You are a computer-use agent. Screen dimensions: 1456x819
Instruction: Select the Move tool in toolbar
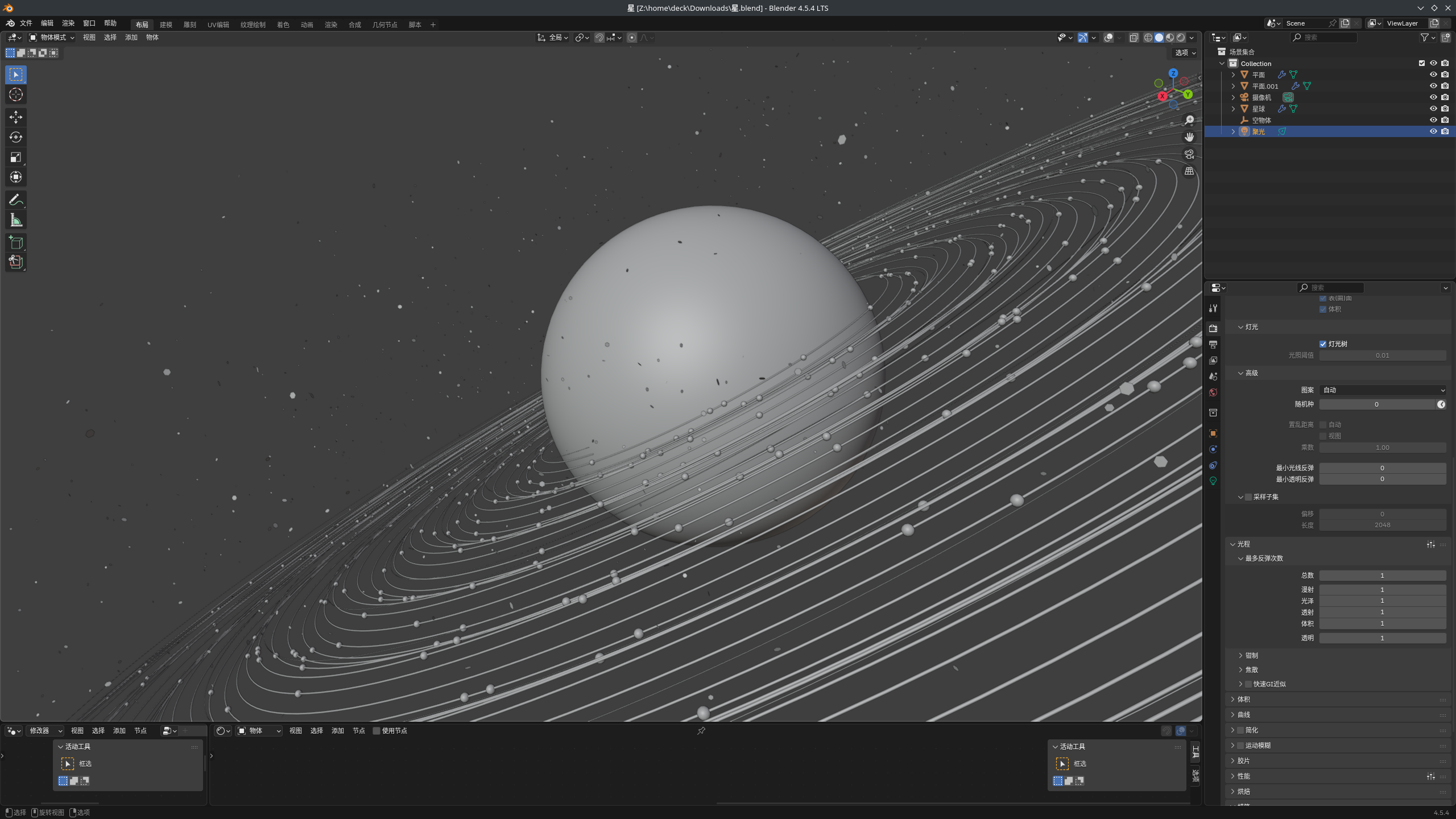click(15, 117)
